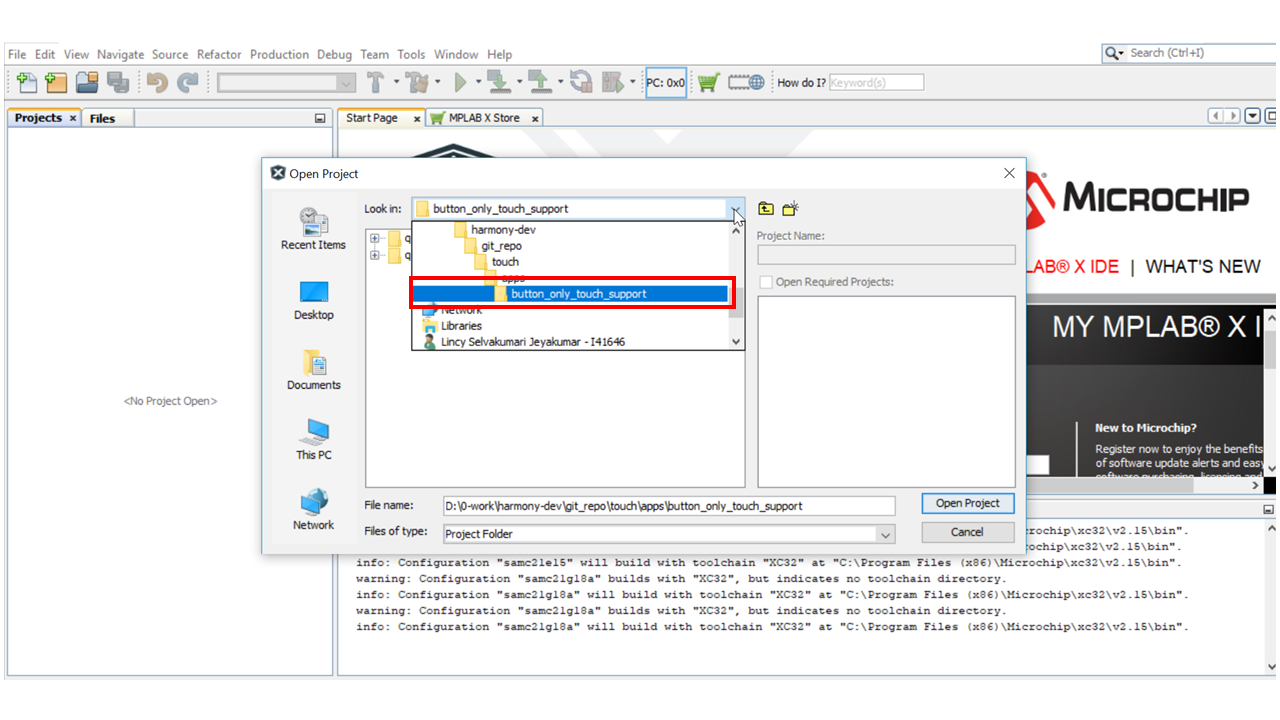This screenshot has height=720, width=1280.
Task: Open the Files of type dropdown
Action: (884, 534)
